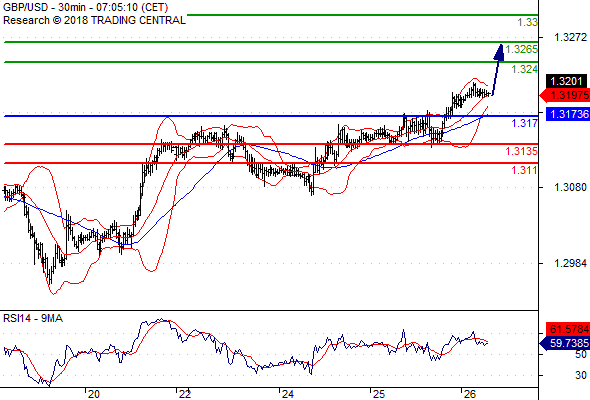Click the red 1.311 support label
This screenshot has height=400, width=590.
pos(524,170)
